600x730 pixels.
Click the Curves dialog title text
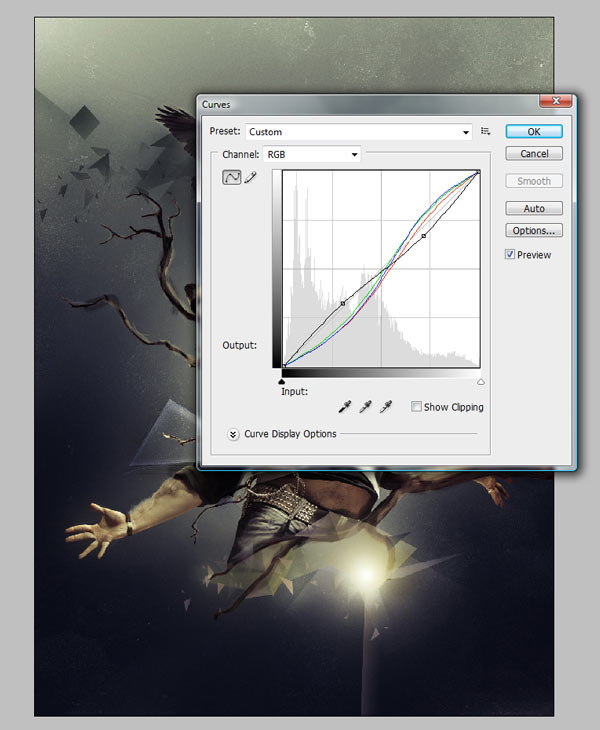tap(216, 105)
